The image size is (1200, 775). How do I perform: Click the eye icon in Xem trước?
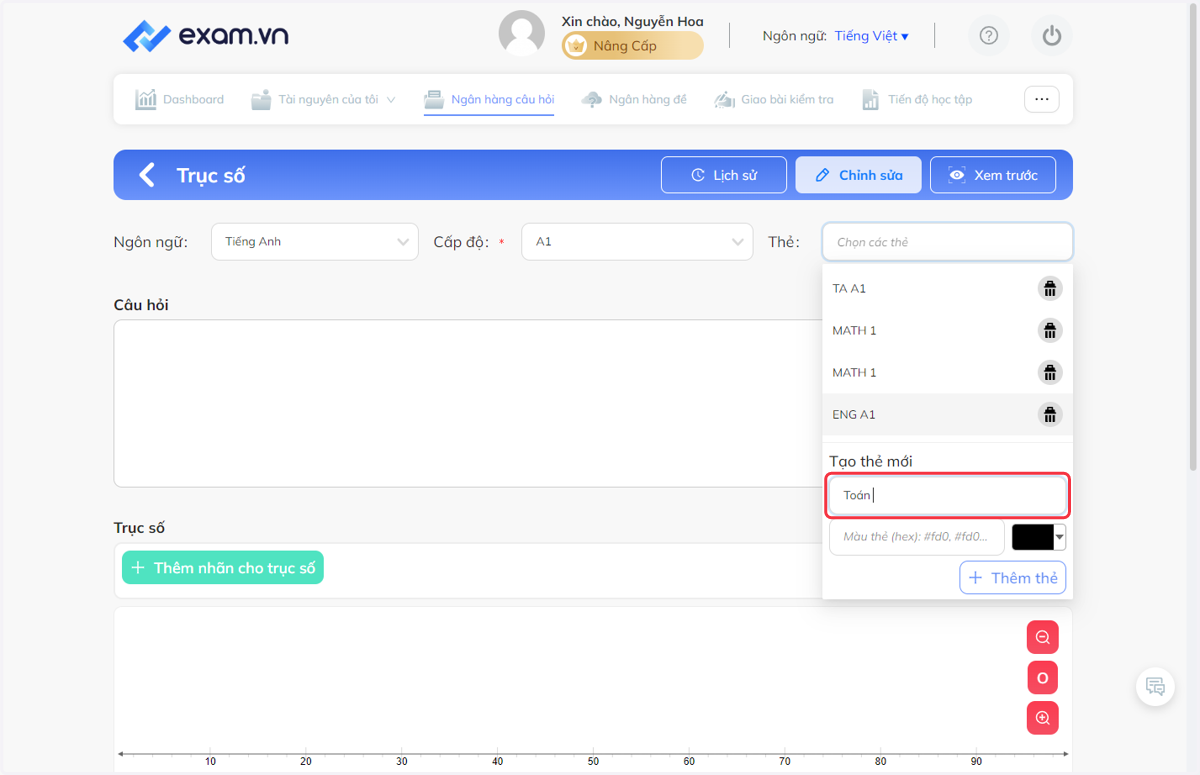pos(957,175)
